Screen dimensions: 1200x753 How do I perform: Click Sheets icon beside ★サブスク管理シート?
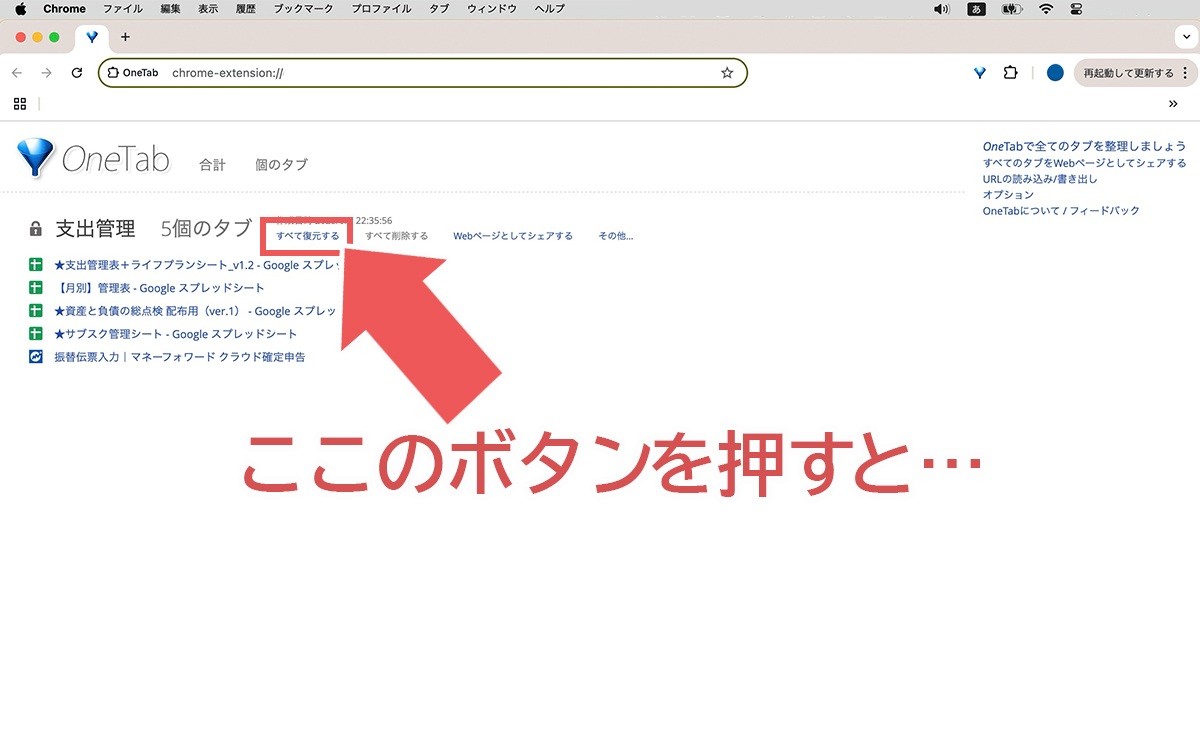tap(36, 334)
